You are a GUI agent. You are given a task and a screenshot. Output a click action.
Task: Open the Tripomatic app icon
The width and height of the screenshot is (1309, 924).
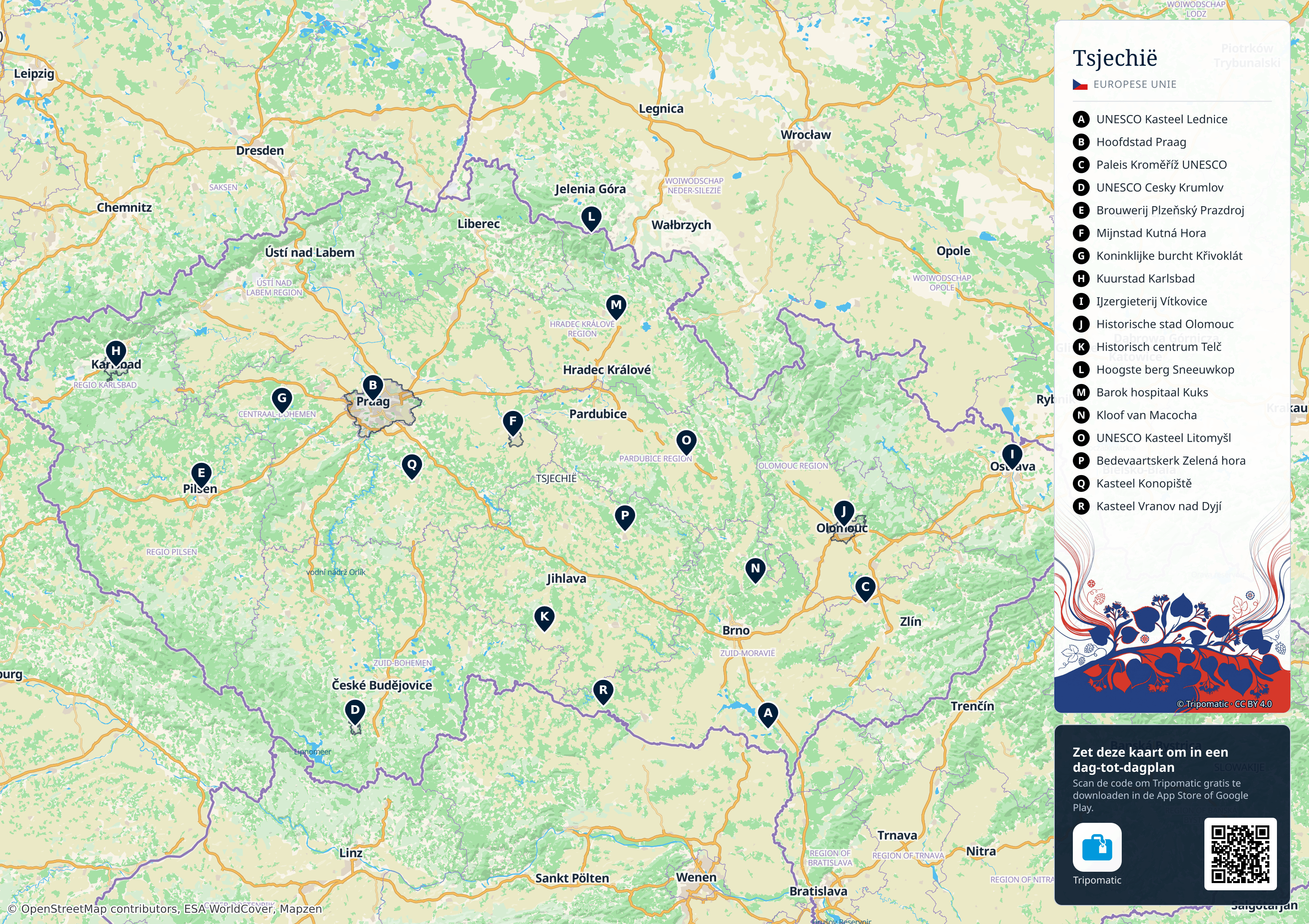pyautogui.click(x=1097, y=848)
